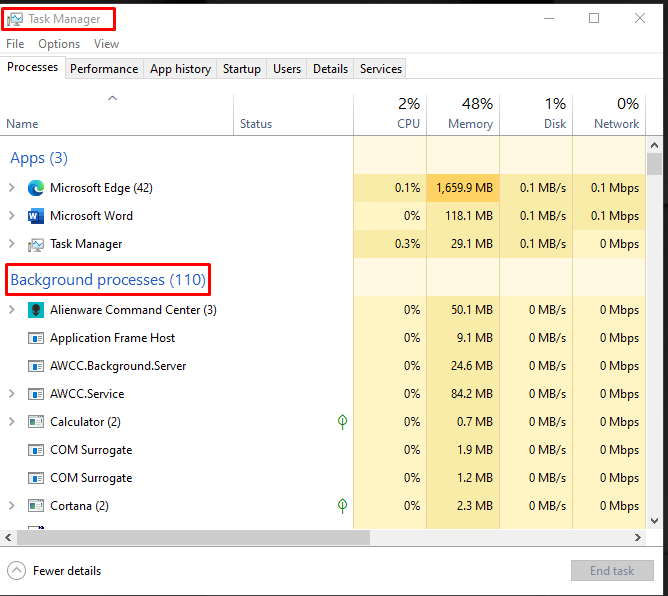This screenshot has height=596, width=668.
Task: Switch to the App history tab
Action: click(180, 69)
